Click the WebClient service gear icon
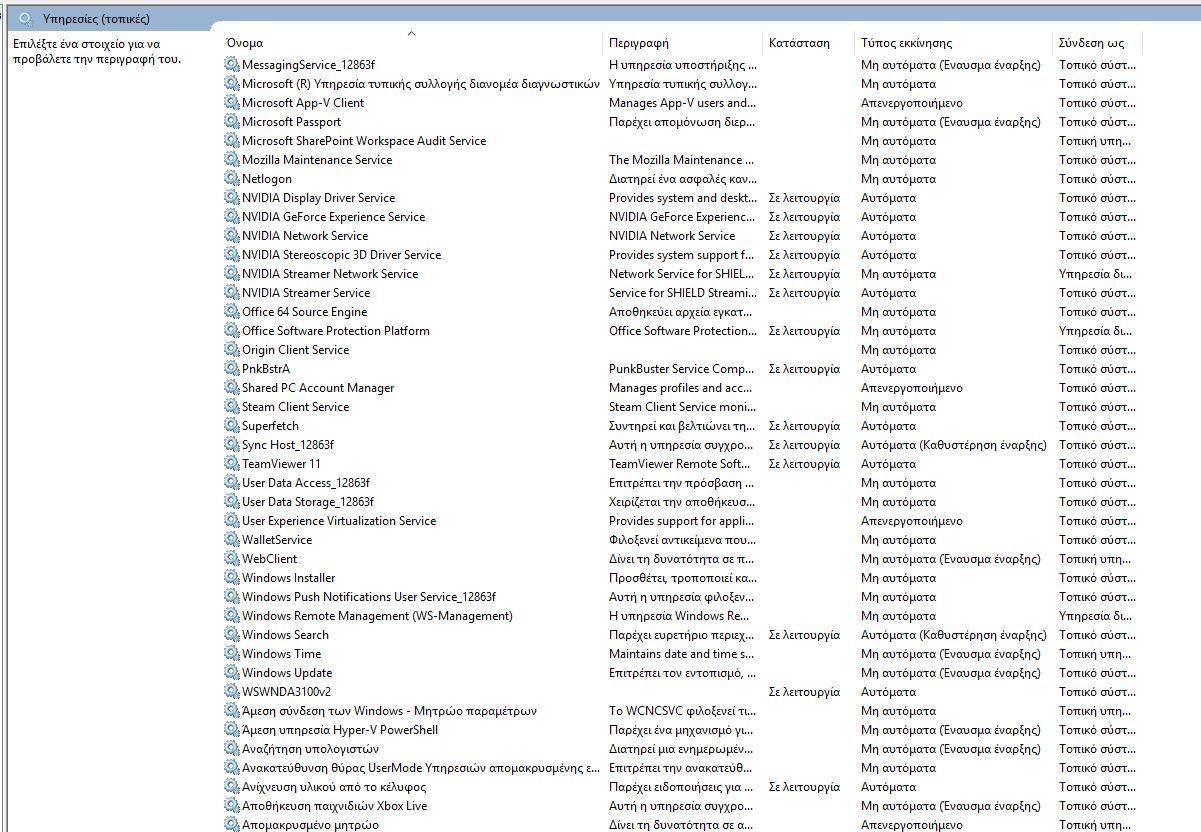The height and width of the screenshot is (832, 1201). coord(232,559)
